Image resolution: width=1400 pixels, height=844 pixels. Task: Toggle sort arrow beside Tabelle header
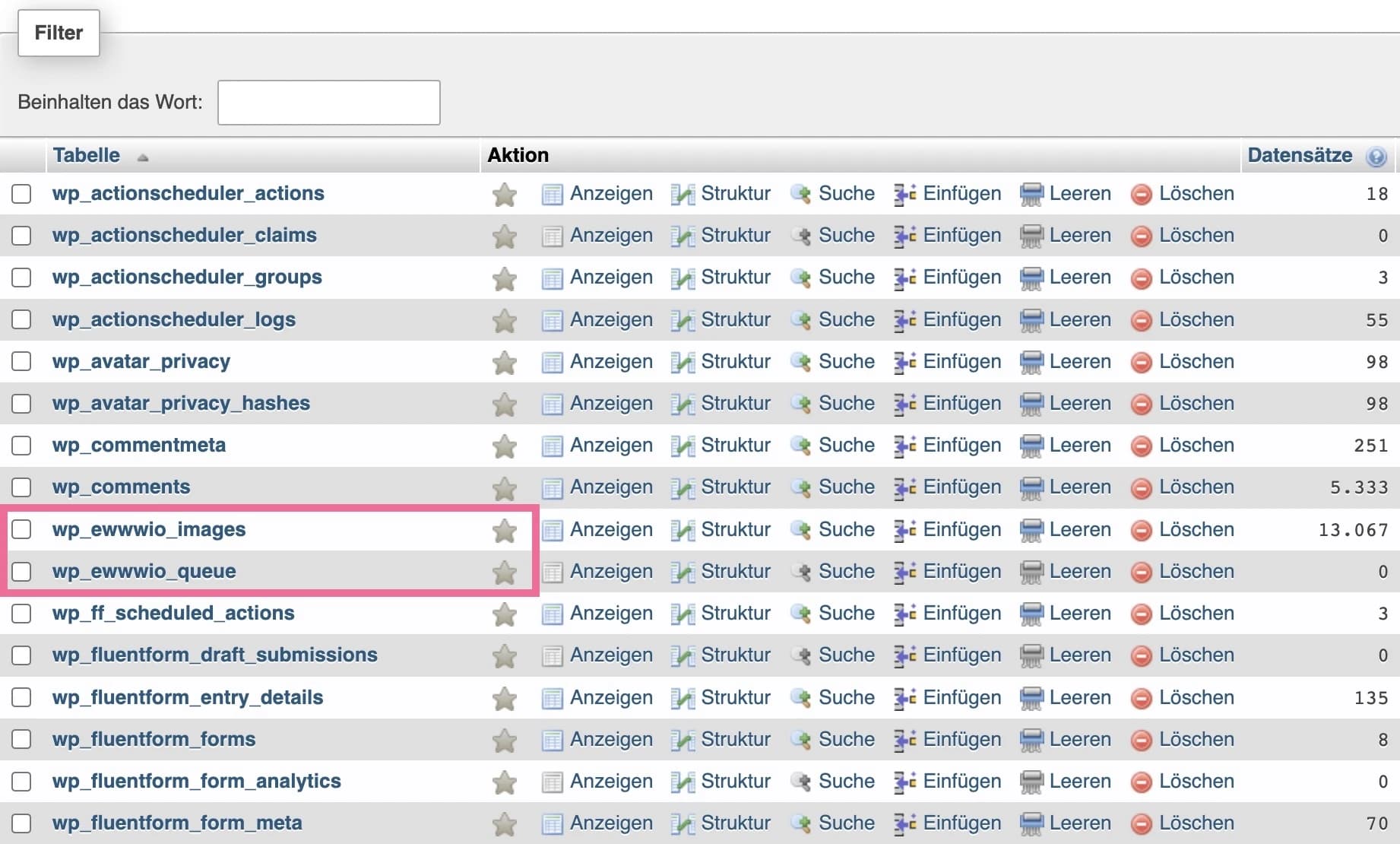tap(142, 157)
